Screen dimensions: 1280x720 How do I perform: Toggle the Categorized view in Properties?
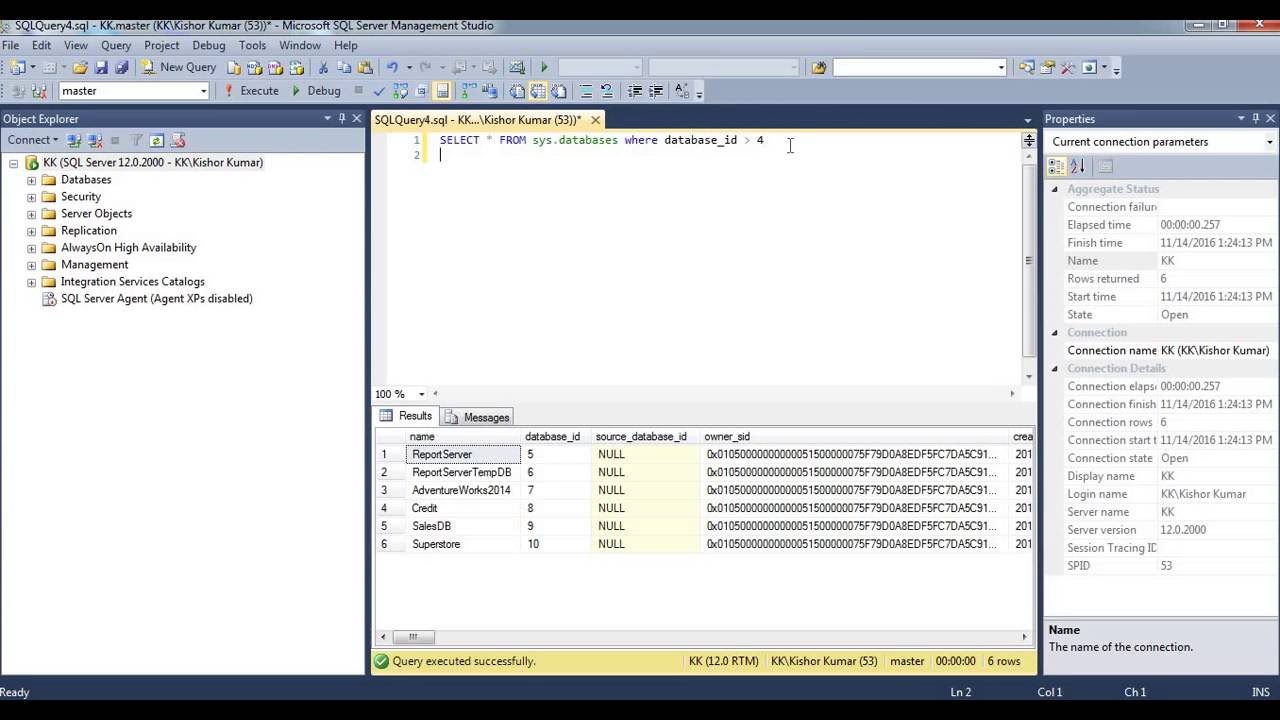(x=1056, y=166)
